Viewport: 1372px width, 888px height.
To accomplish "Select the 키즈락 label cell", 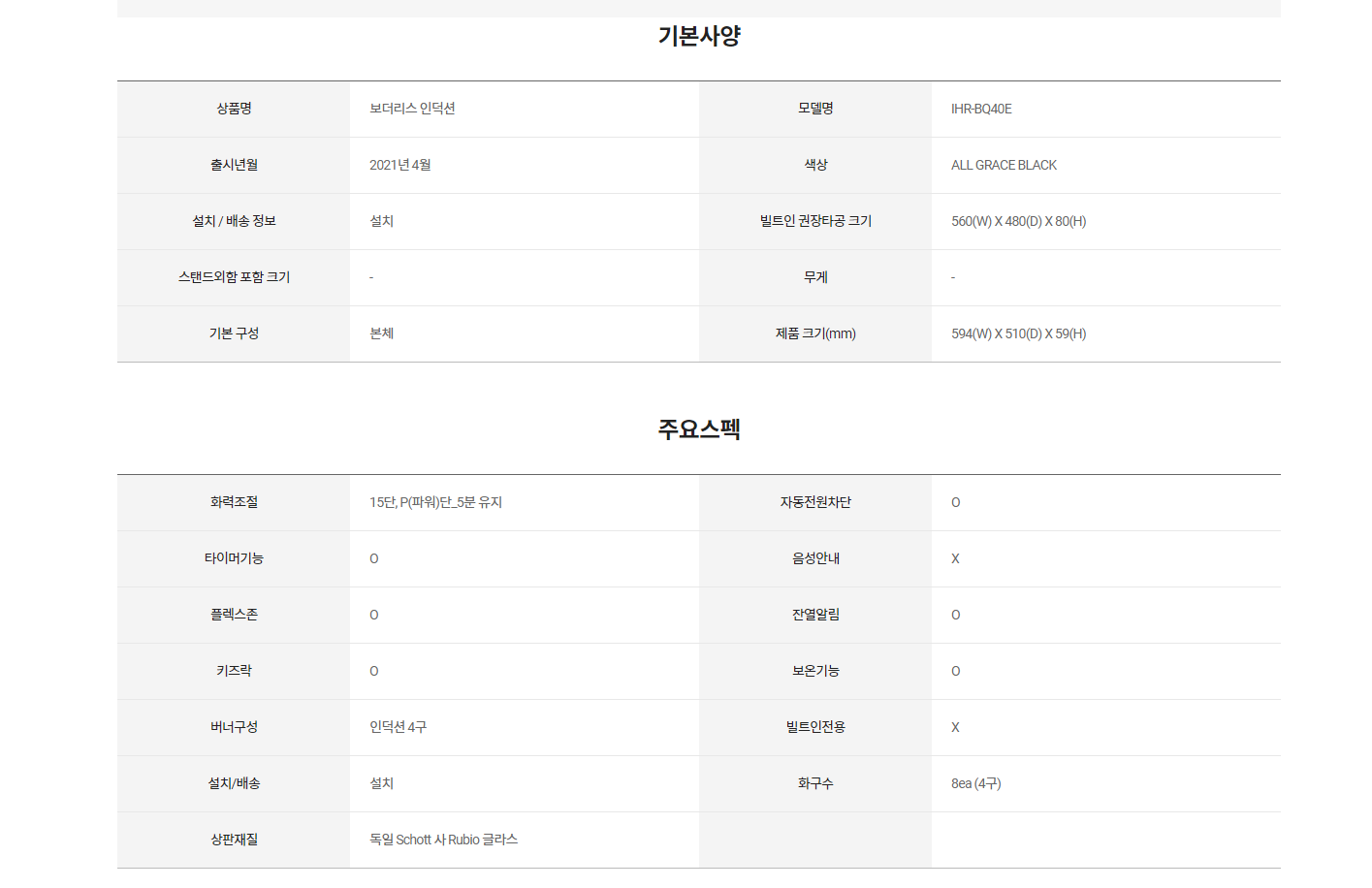I will pyautogui.click(x=234, y=671).
